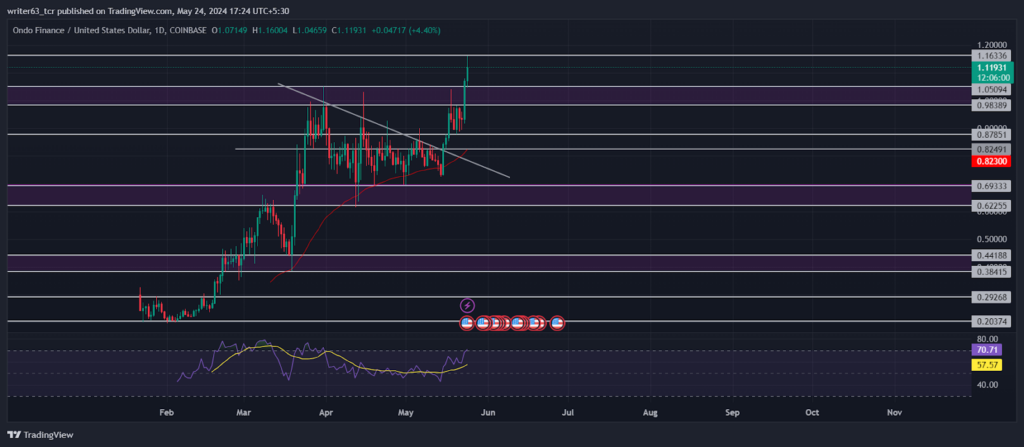Image resolution: width=1024 pixels, height=447 pixels.
Task: Click the low price value L1.04659
Action: click(x=312, y=30)
